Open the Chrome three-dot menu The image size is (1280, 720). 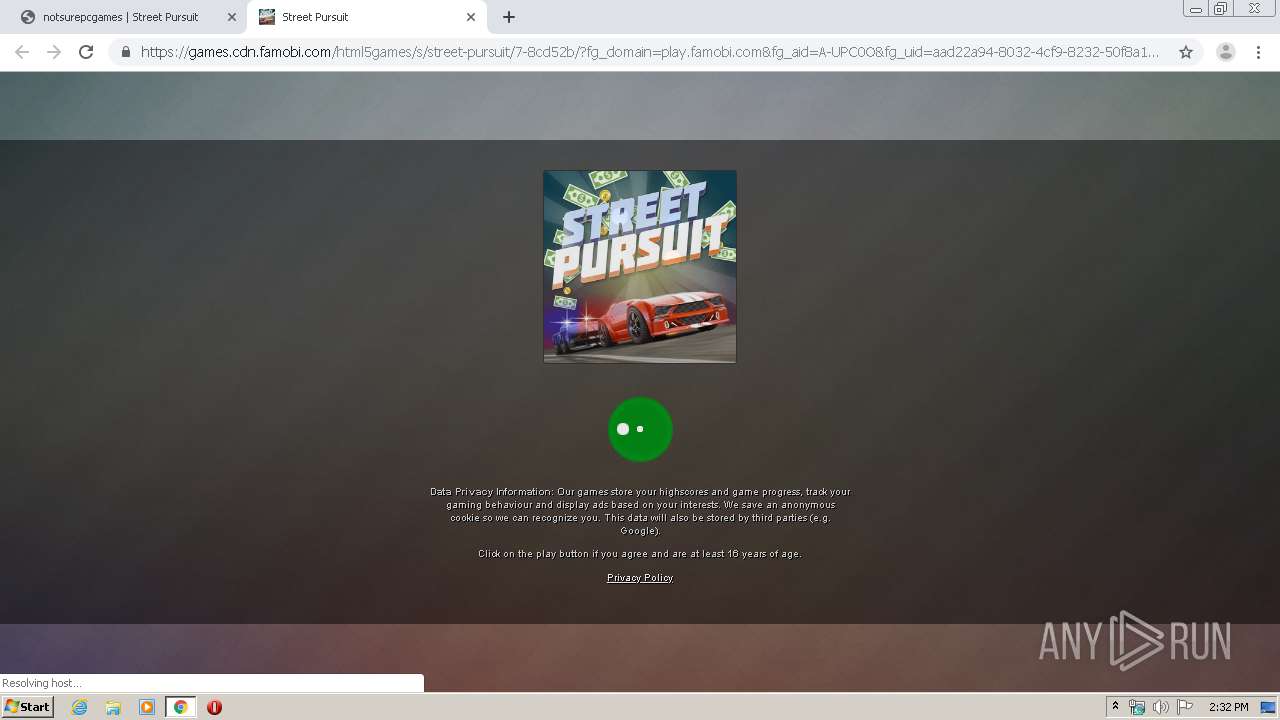pyautogui.click(x=1258, y=52)
